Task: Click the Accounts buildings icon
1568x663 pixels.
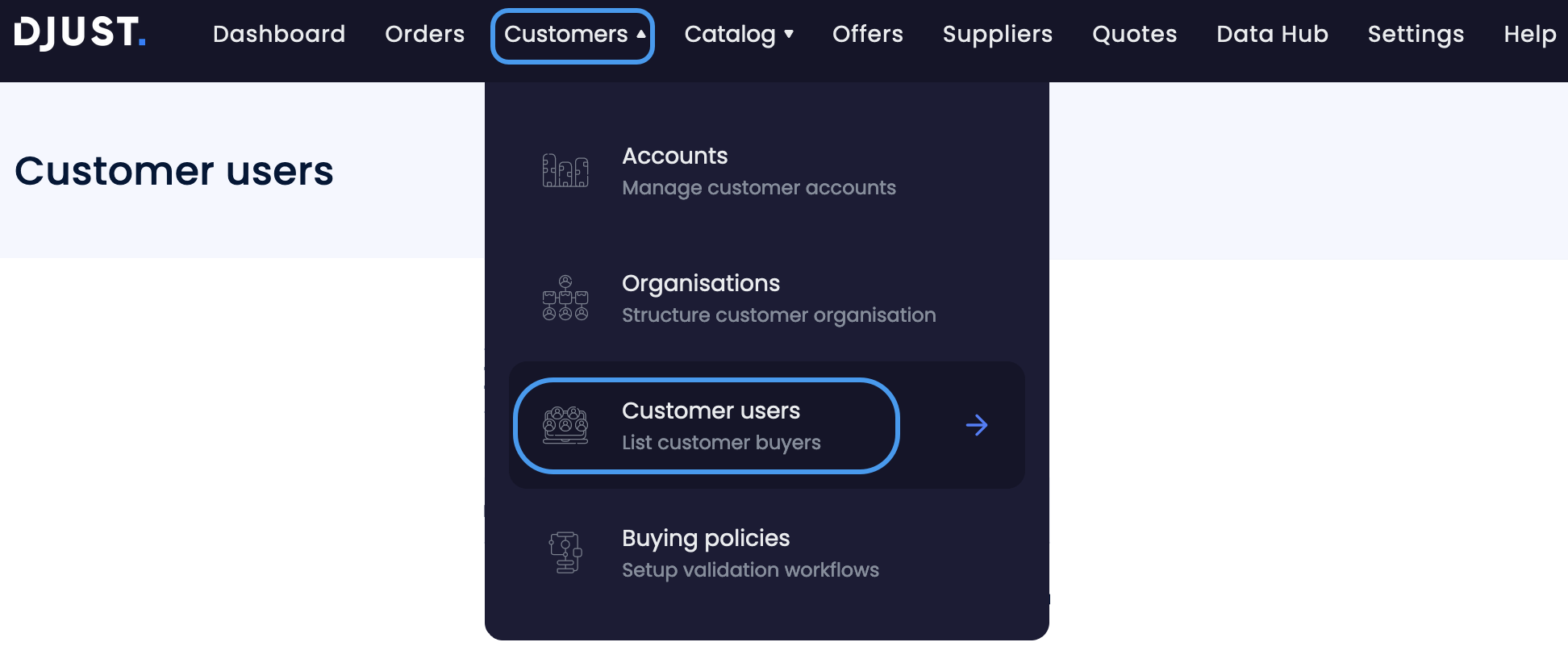Action: pyautogui.click(x=566, y=170)
